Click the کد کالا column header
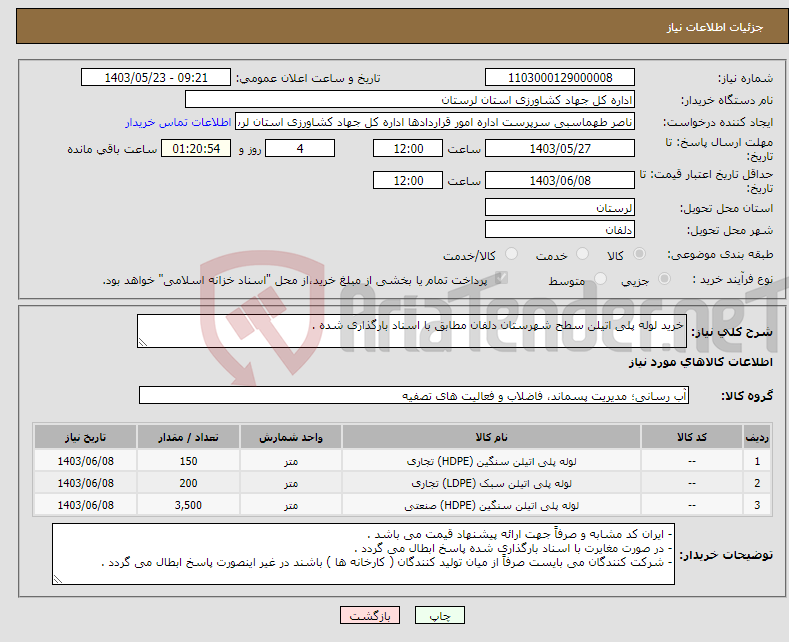 (692, 437)
